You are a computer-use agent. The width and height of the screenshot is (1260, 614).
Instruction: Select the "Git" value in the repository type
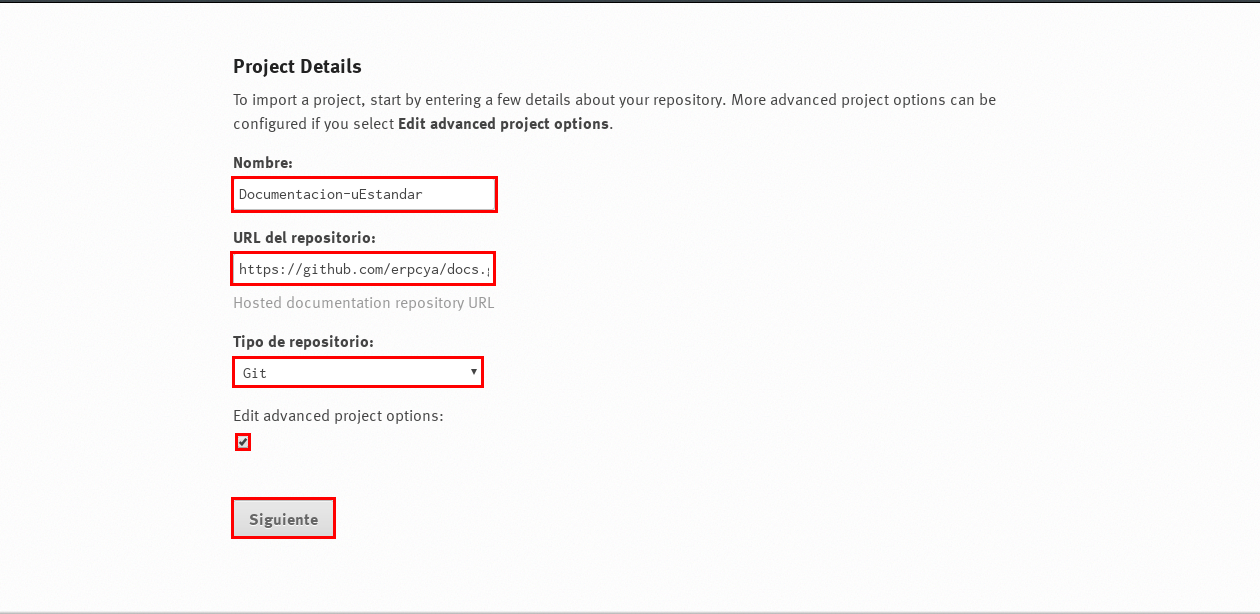coord(255,372)
